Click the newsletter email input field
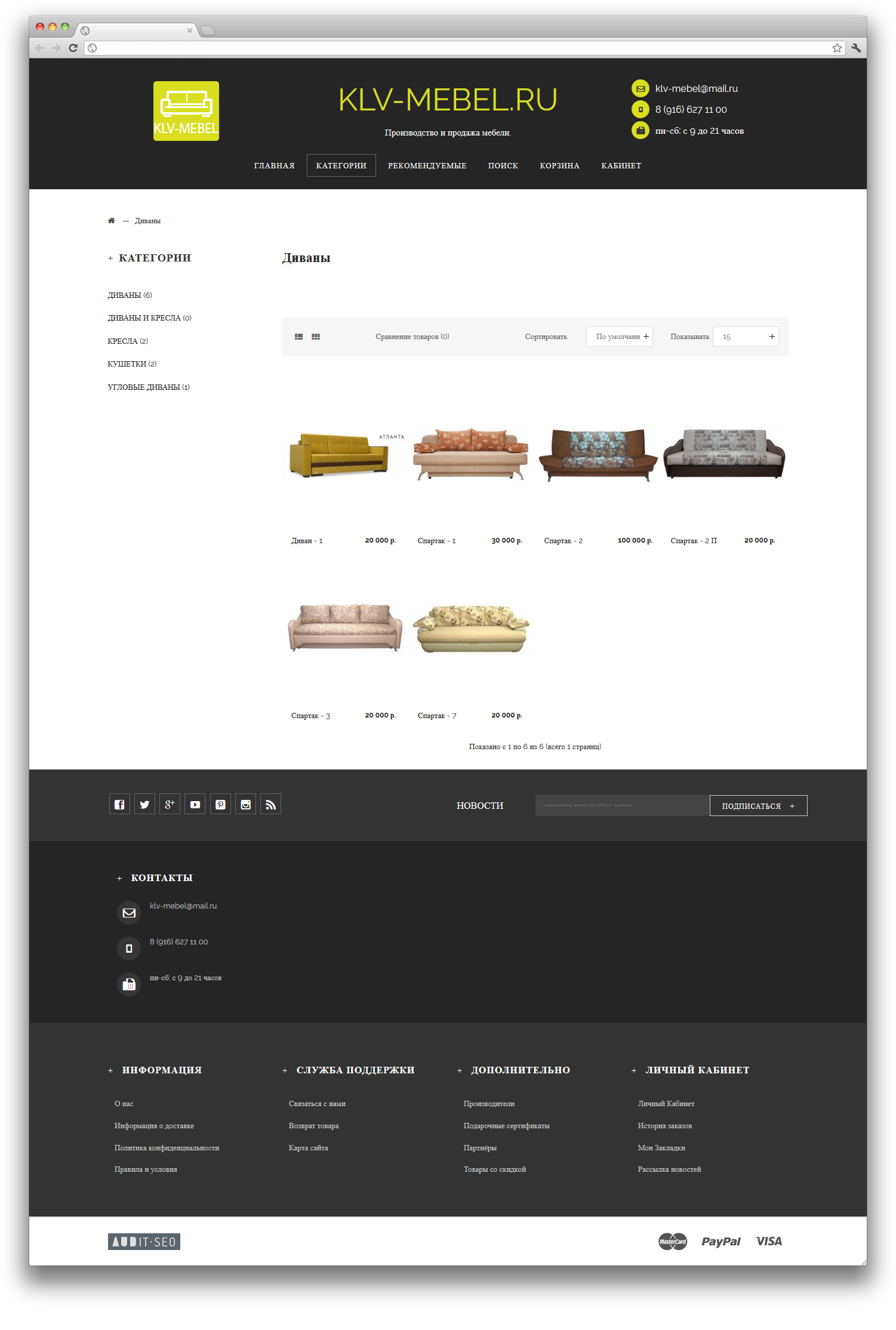Screen dimensions: 896x1330 [621, 805]
